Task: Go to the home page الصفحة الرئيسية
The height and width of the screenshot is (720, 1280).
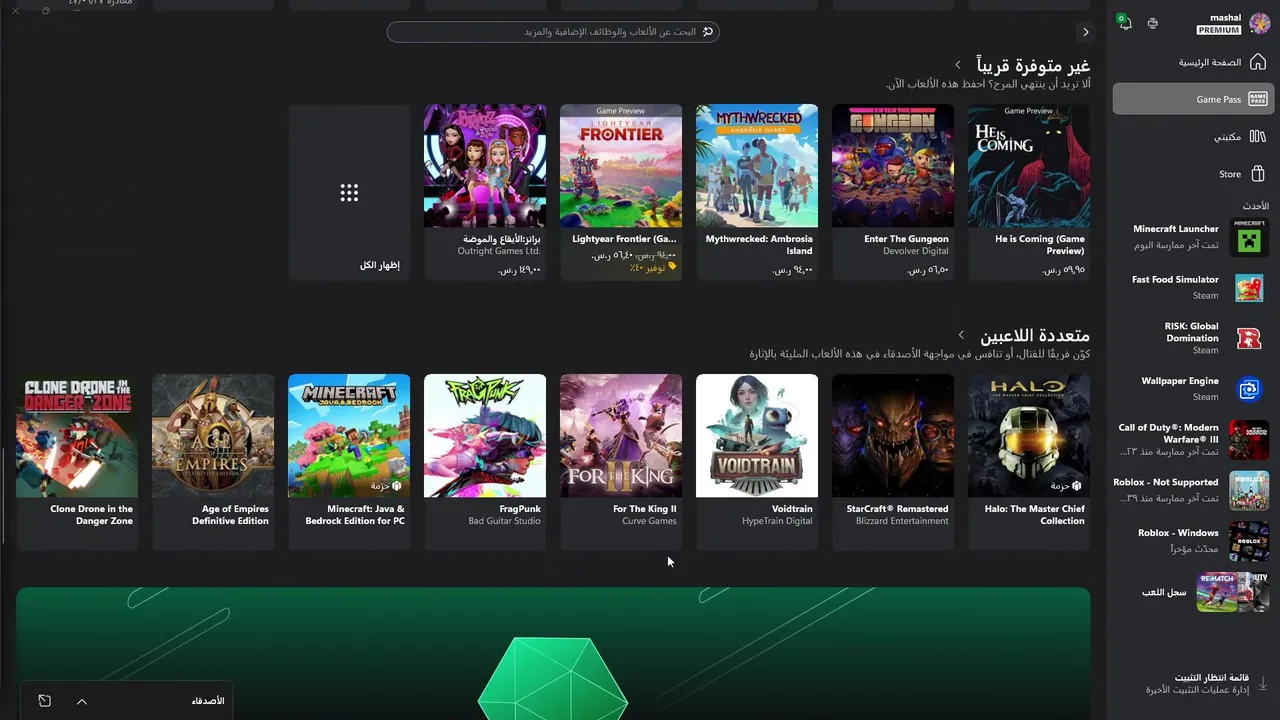Action: [x=1192, y=62]
